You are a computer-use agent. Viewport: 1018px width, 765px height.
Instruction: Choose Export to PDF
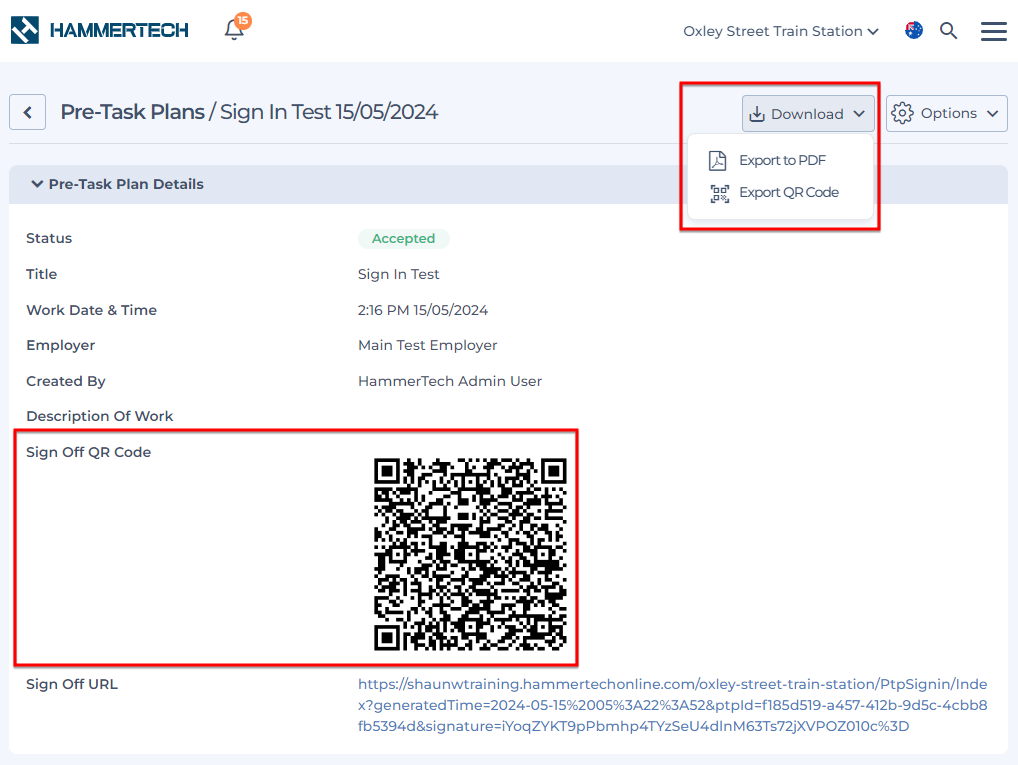click(780, 160)
